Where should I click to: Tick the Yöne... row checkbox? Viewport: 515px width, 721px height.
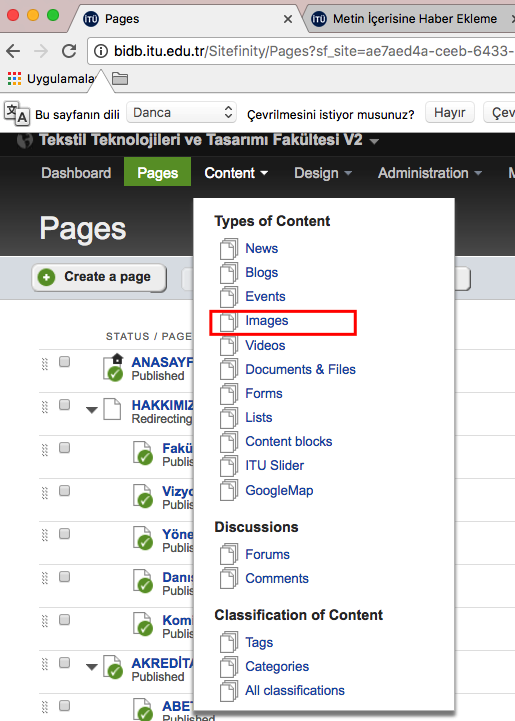pyautogui.click(x=64, y=533)
